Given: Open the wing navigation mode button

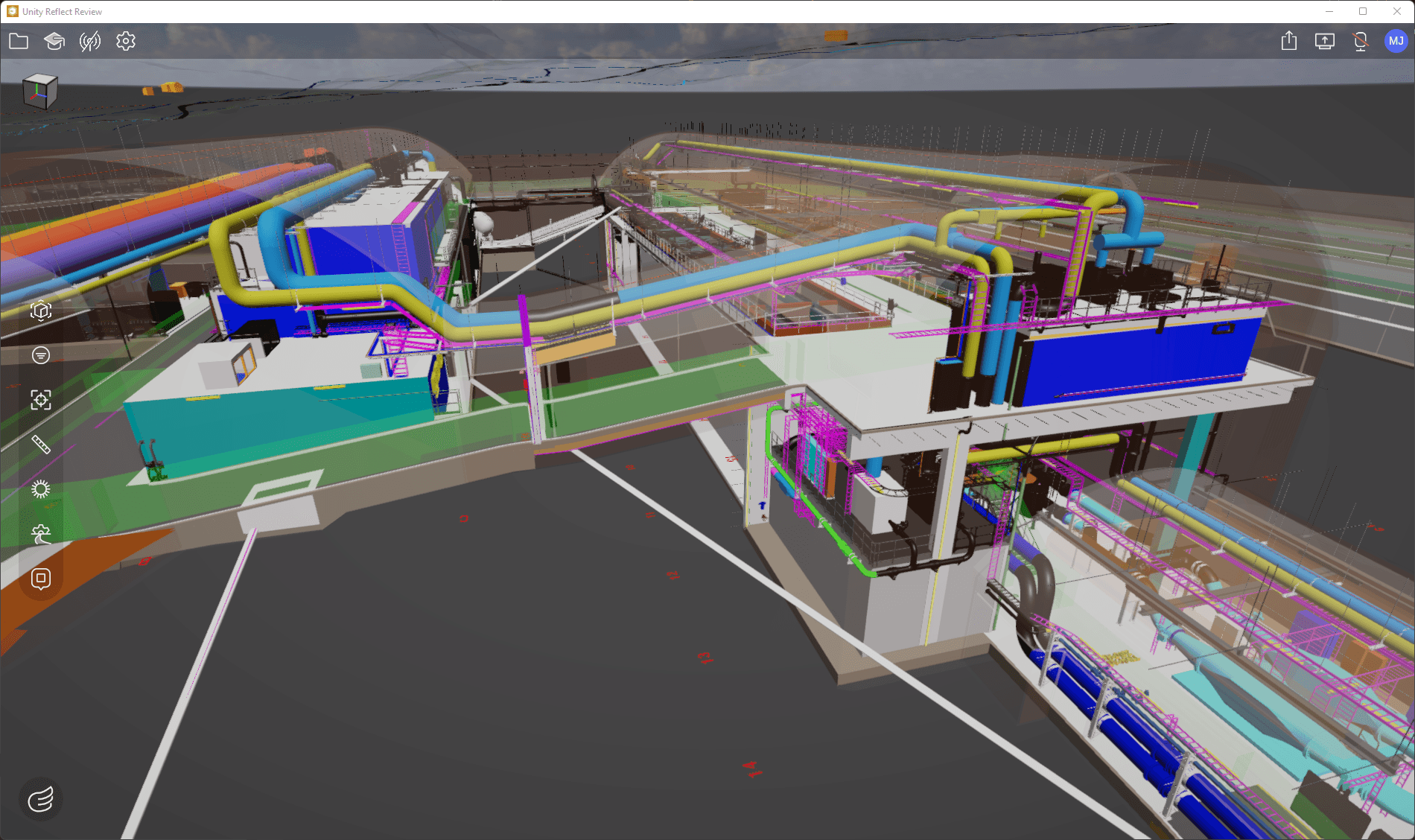Looking at the screenshot, I should pos(41,800).
